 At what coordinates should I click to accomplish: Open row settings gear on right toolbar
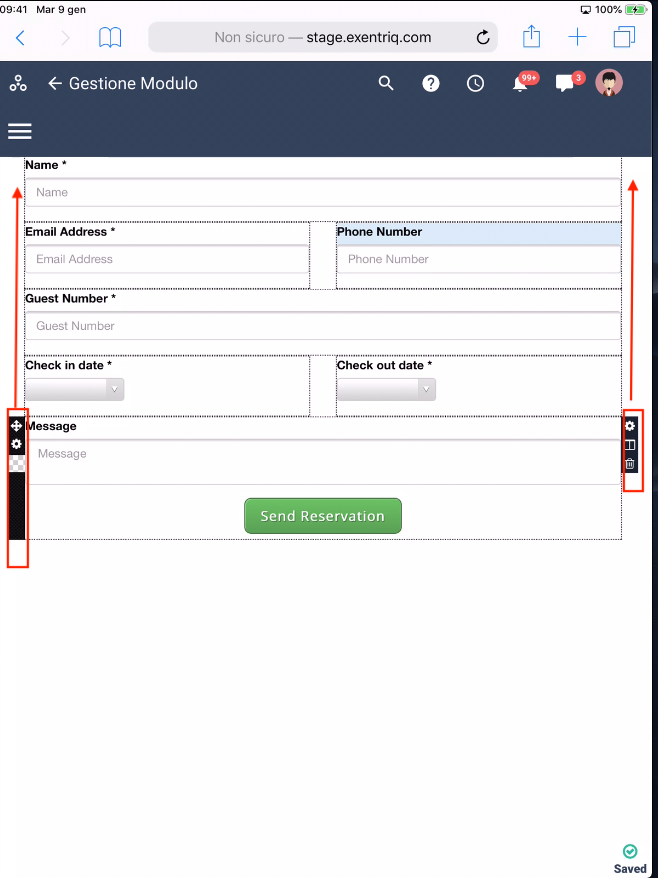(x=630, y=426)
